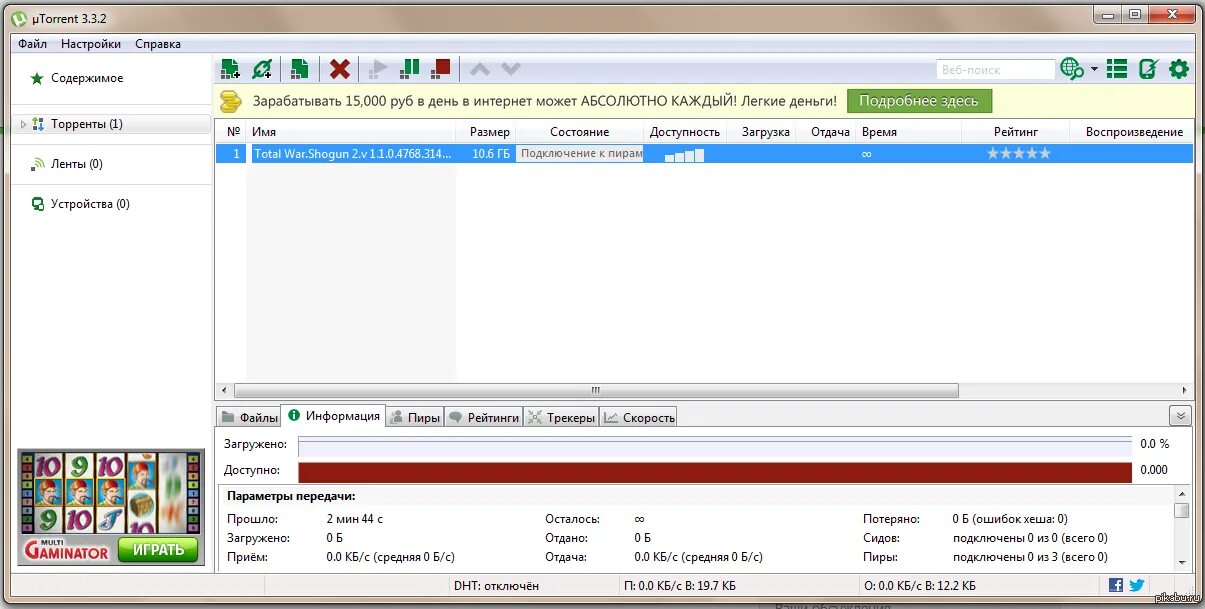
Task: Click the Web search input field
Action: [996, 69]
